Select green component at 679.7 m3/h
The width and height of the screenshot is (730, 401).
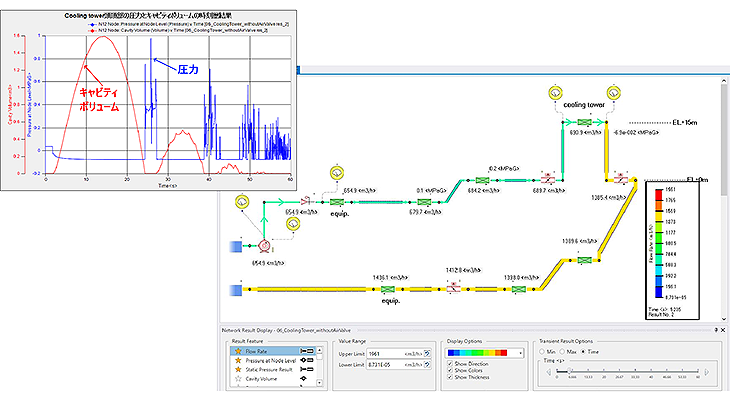point(424,202)
